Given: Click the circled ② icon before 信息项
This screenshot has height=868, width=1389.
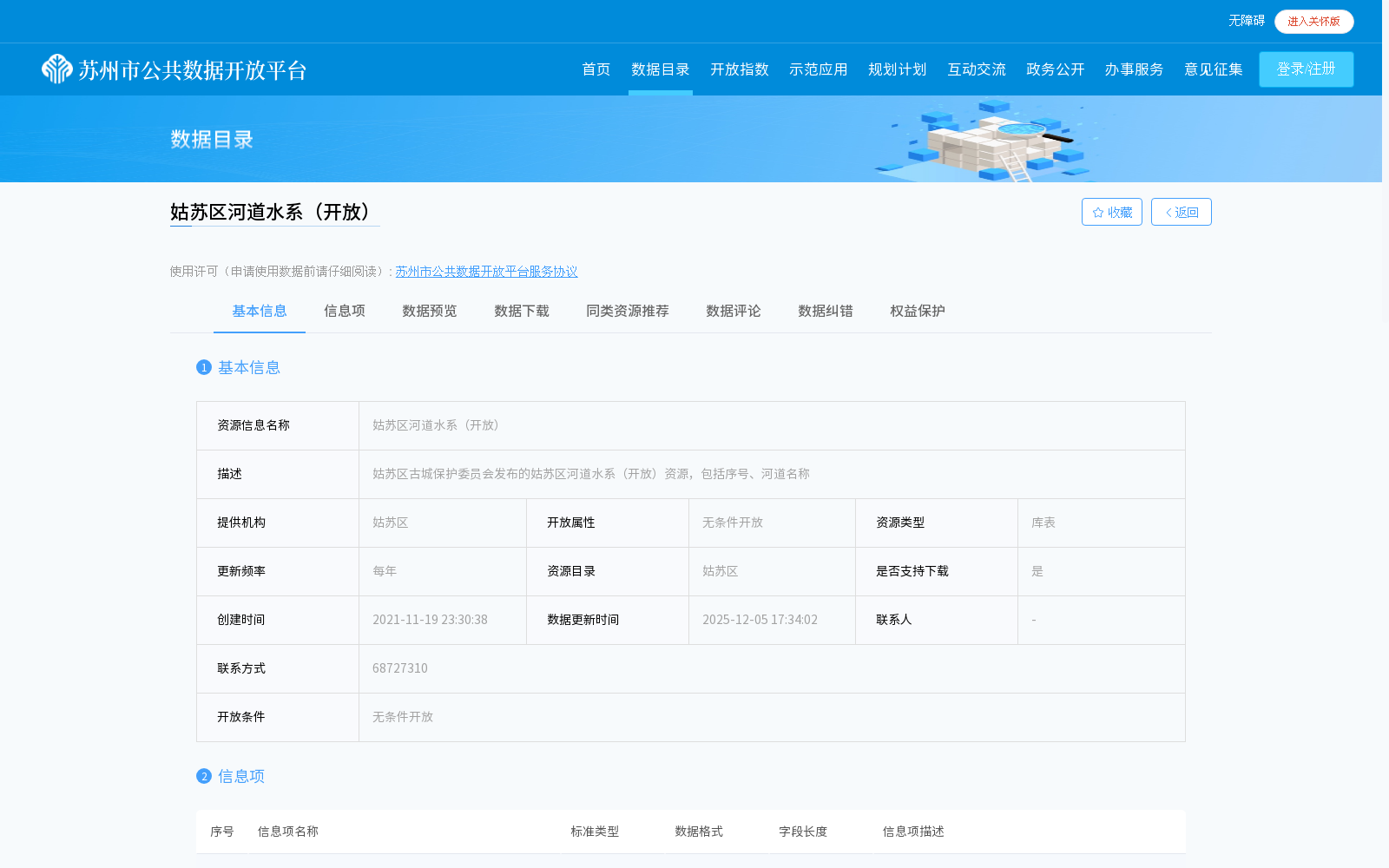Looking at the screenshot, I should tap(204, 777).
